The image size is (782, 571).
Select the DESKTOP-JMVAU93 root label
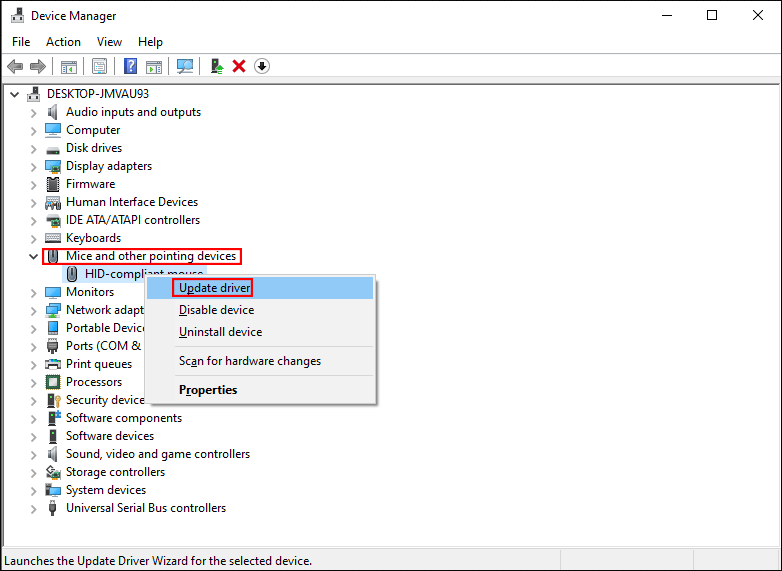coord(98,94)
